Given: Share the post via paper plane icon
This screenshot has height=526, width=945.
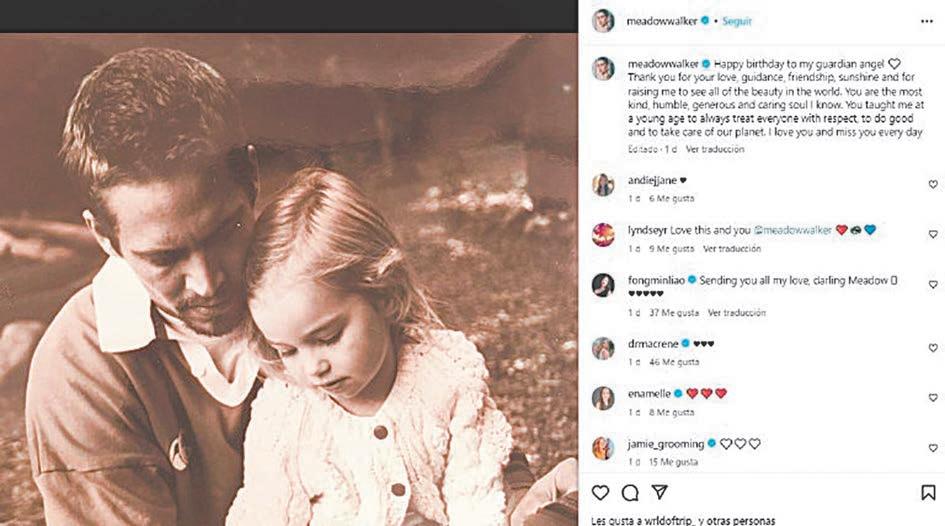Looking at the screenshot, I should [659, 492].
